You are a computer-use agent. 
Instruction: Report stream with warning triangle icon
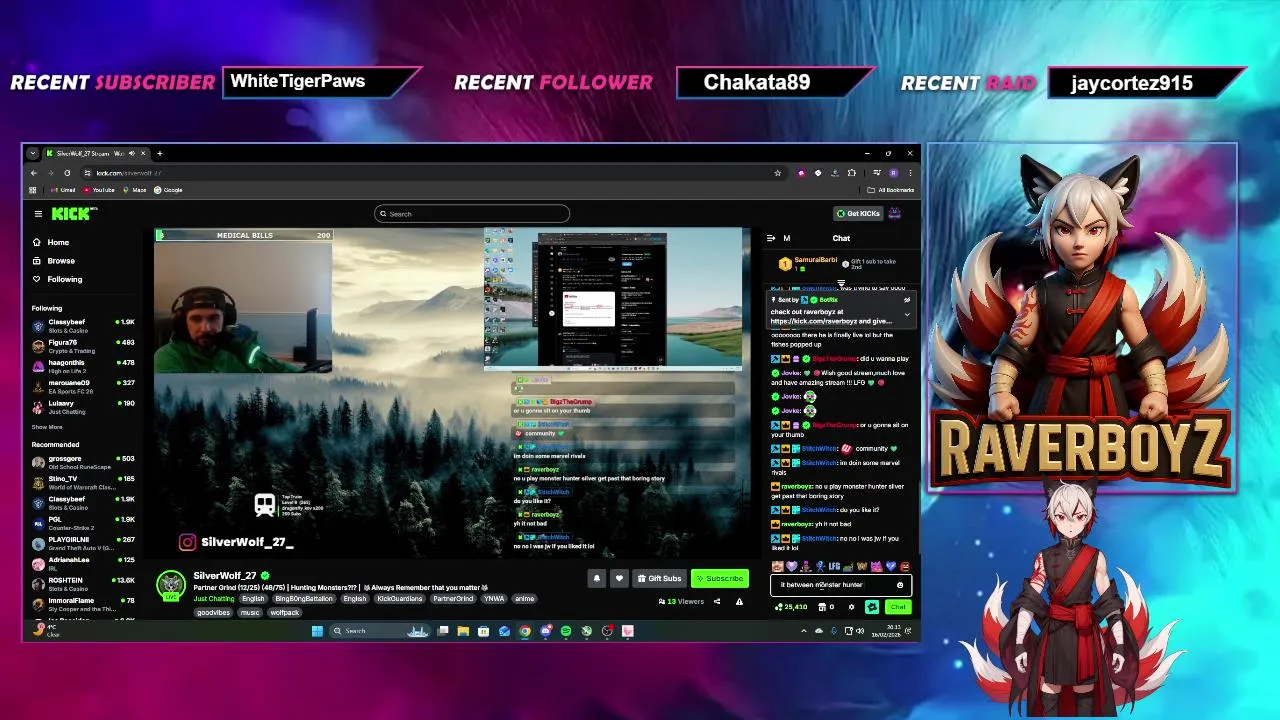tap(739, 601)
